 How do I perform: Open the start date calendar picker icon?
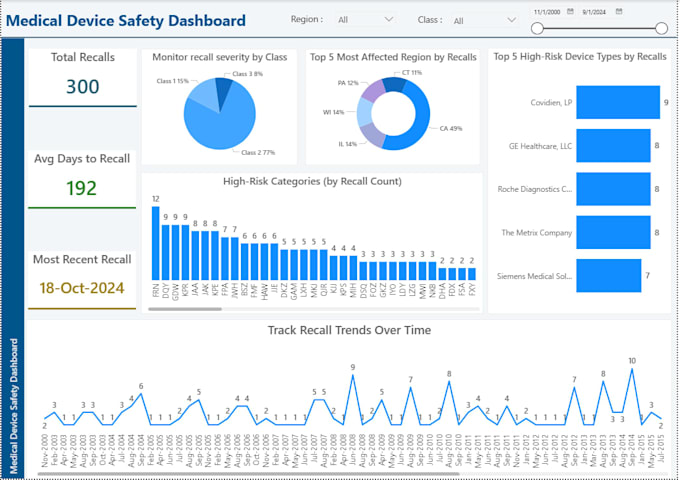click(x=570, y=12)
